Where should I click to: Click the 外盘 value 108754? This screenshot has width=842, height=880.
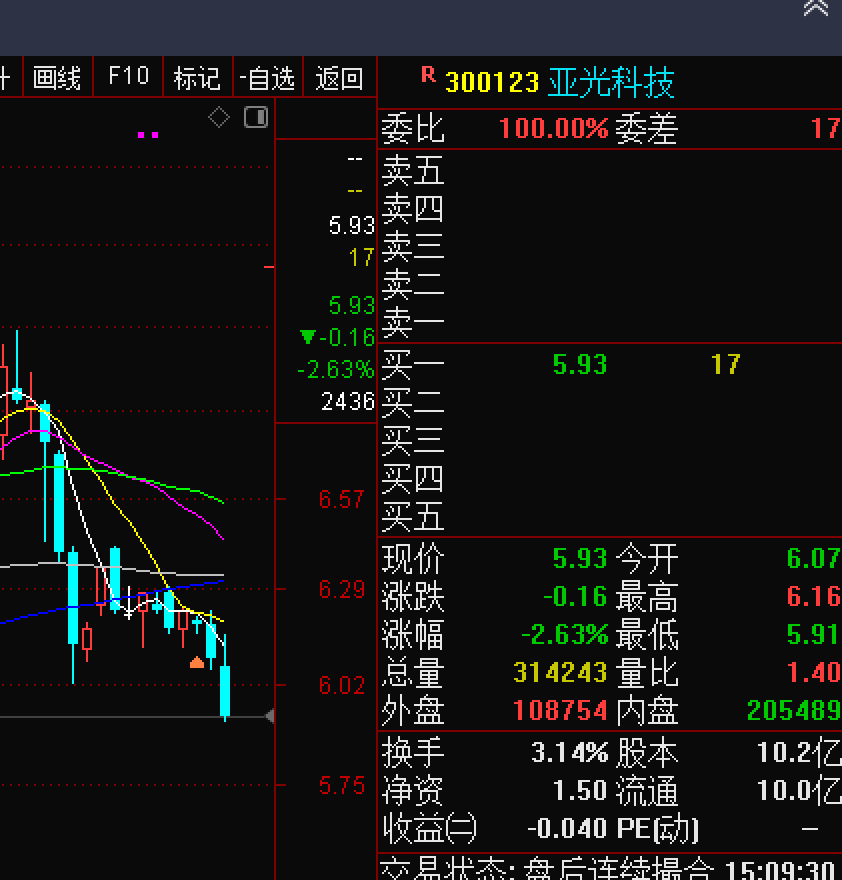560,711
